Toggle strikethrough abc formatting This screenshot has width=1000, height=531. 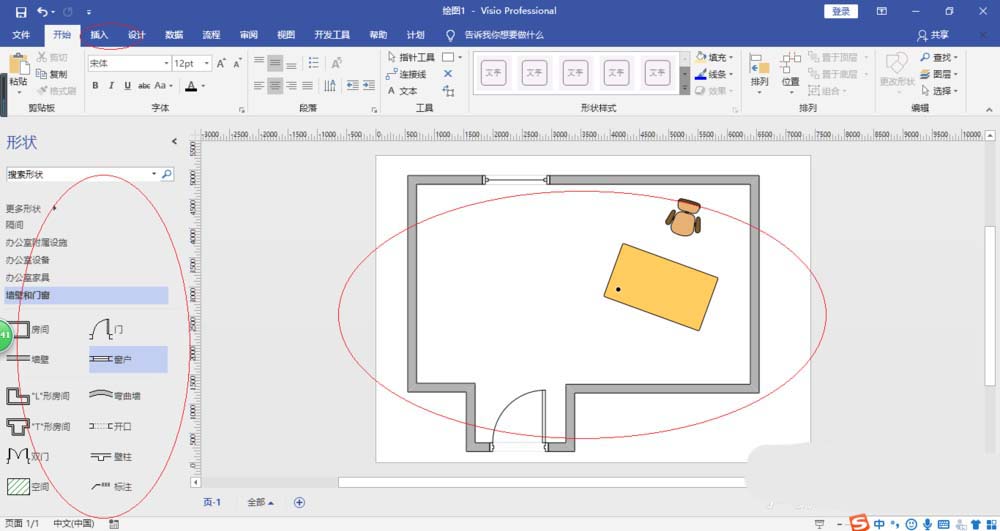144,85
